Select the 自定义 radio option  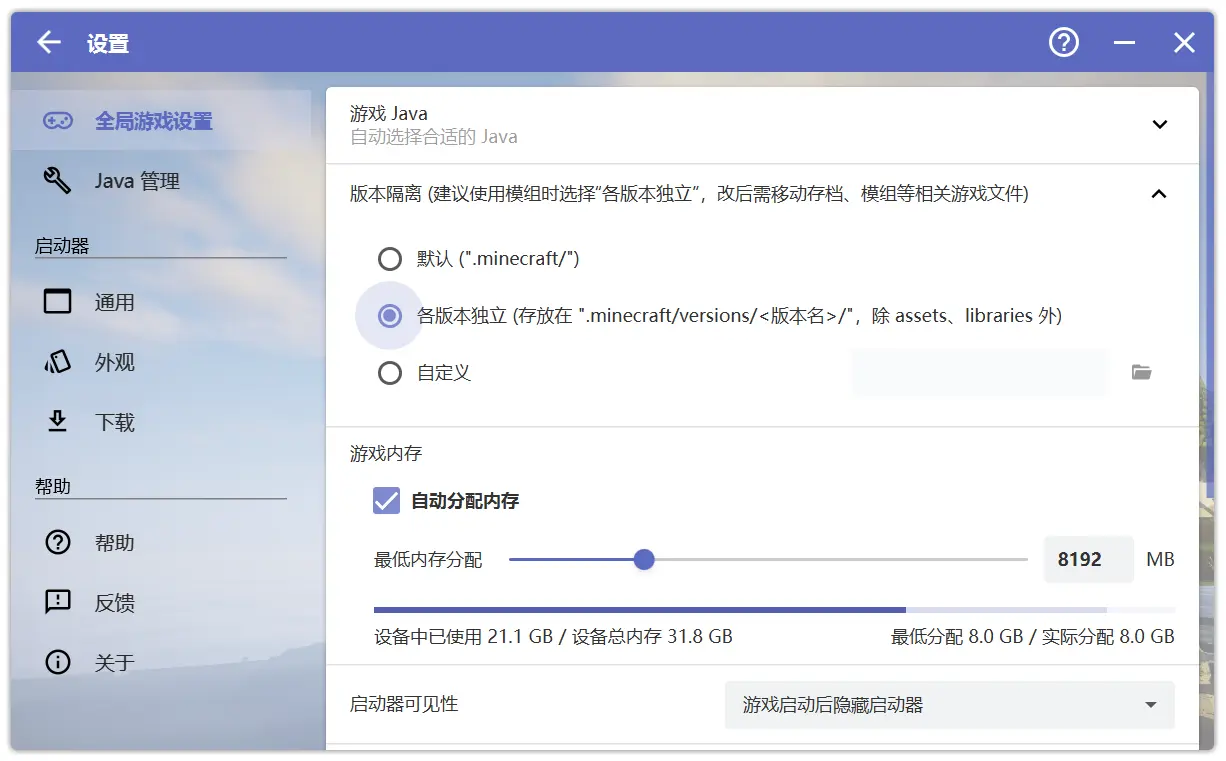390,373
